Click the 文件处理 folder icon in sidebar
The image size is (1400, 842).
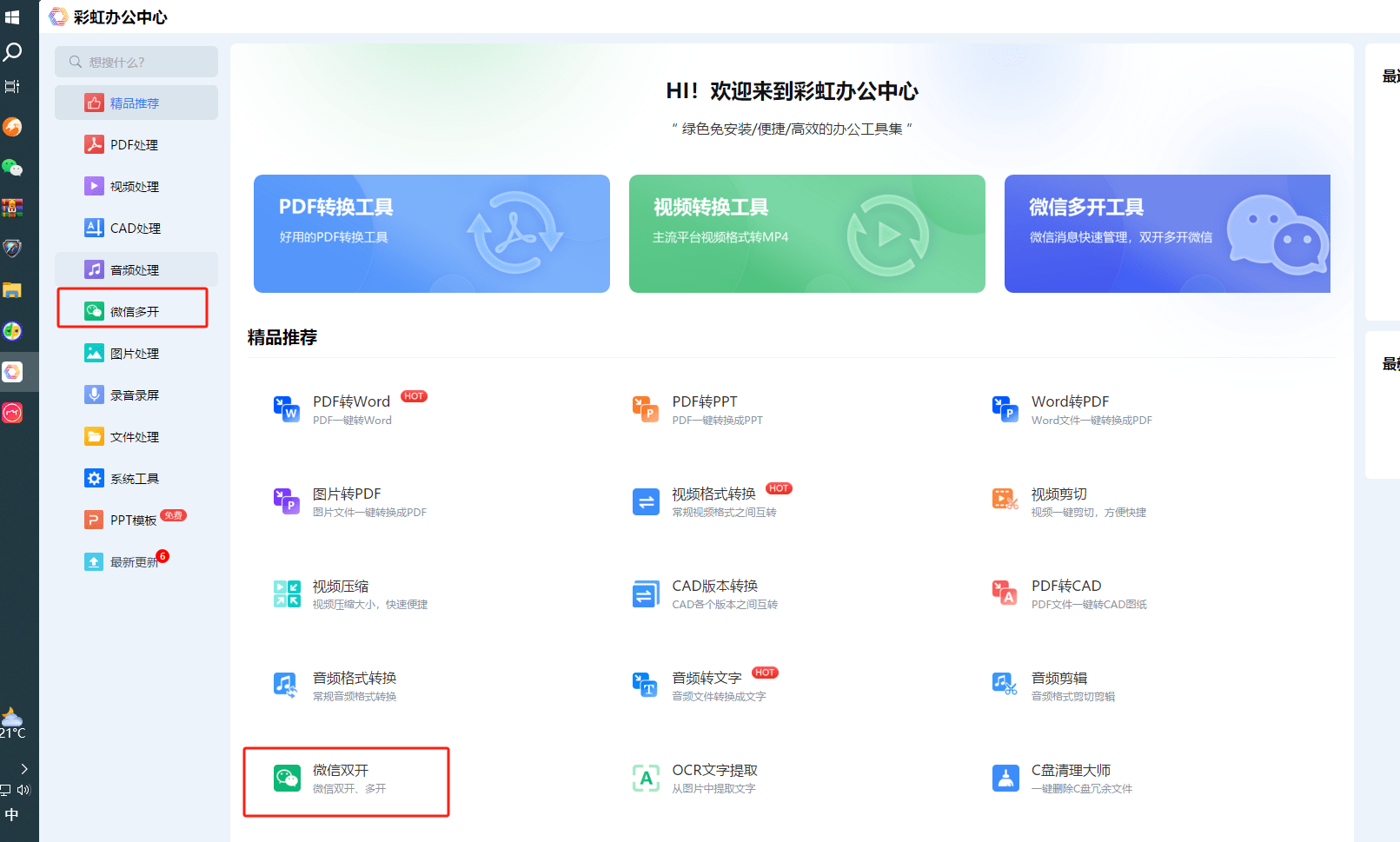click(94, 436)
